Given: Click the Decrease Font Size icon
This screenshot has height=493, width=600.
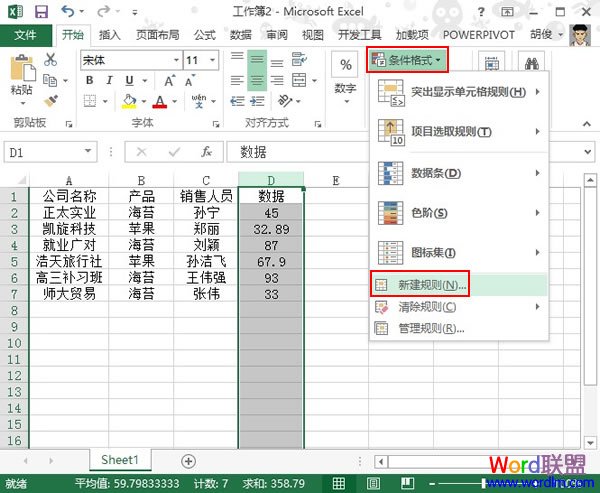Looking at the screenshot, I should 189,81.
